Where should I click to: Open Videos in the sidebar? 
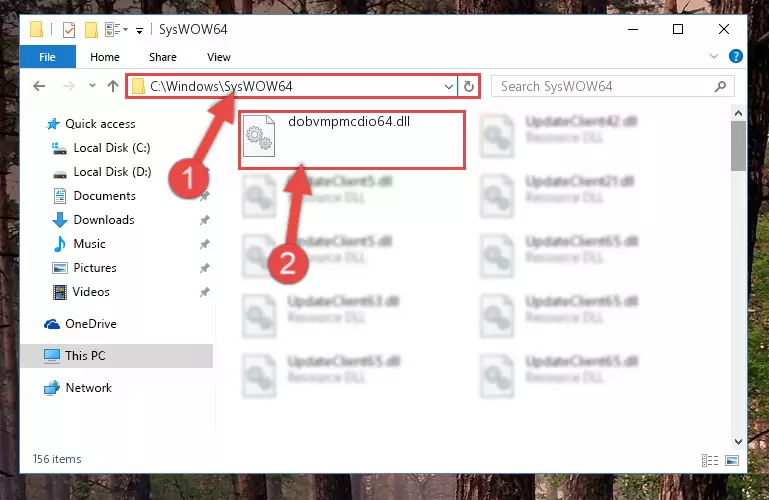click(91, 292)
